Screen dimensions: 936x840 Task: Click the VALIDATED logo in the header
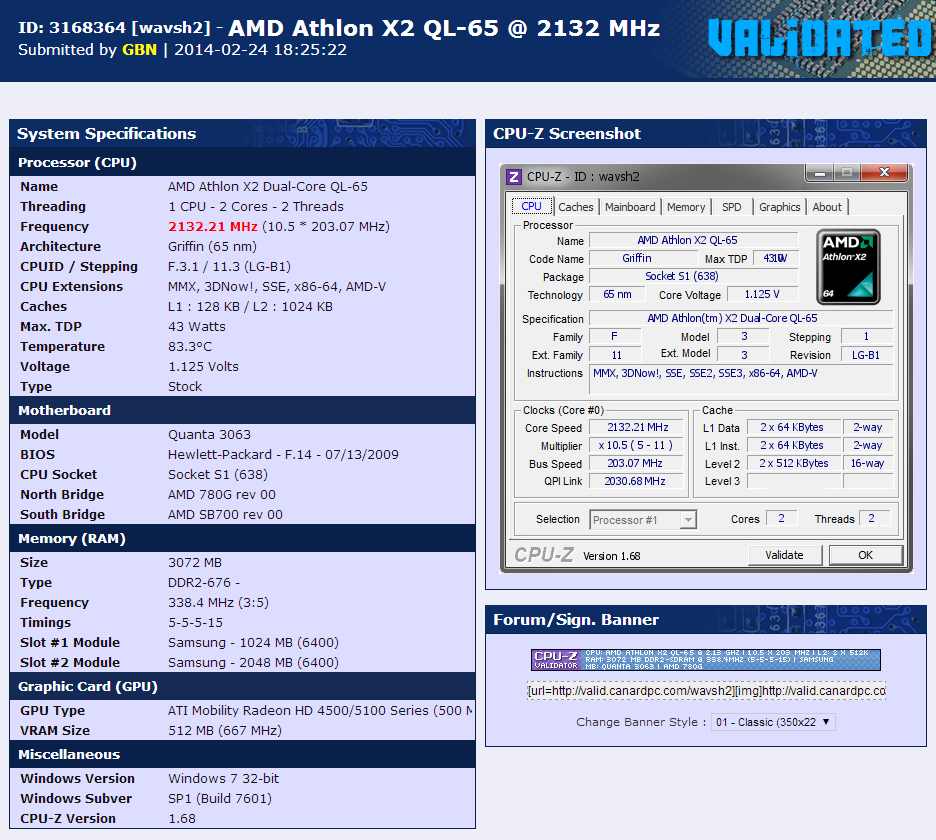(x=821, y=38)
